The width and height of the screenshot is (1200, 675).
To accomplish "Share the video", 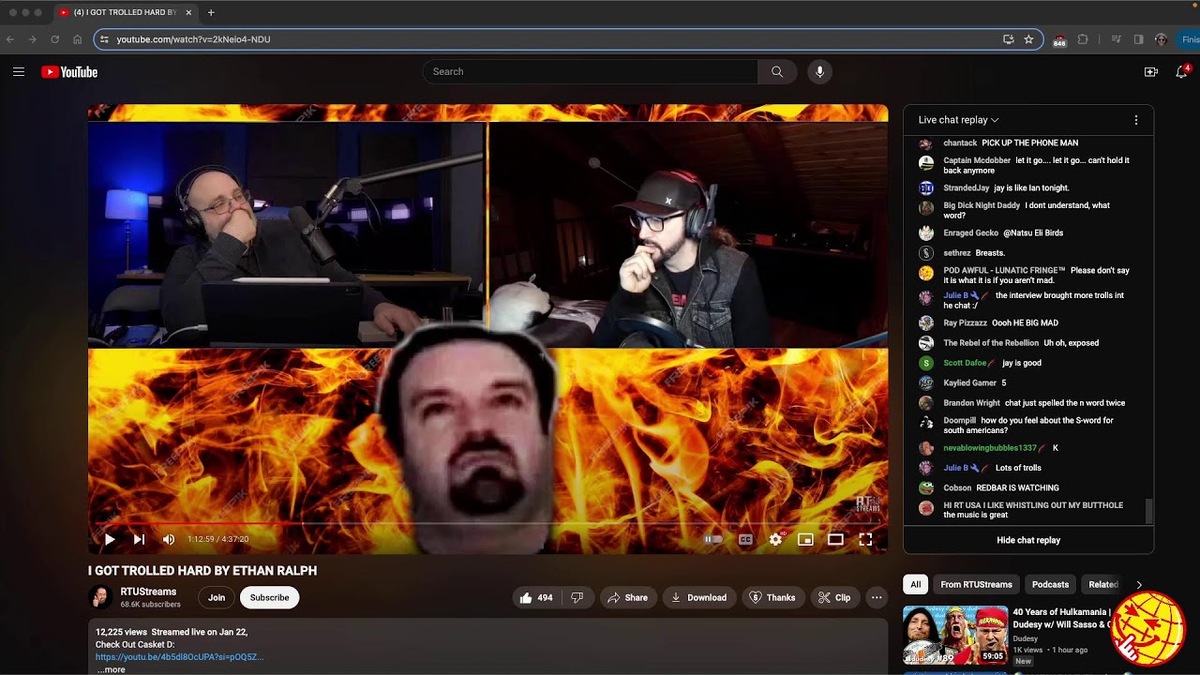I will (628, 597).
